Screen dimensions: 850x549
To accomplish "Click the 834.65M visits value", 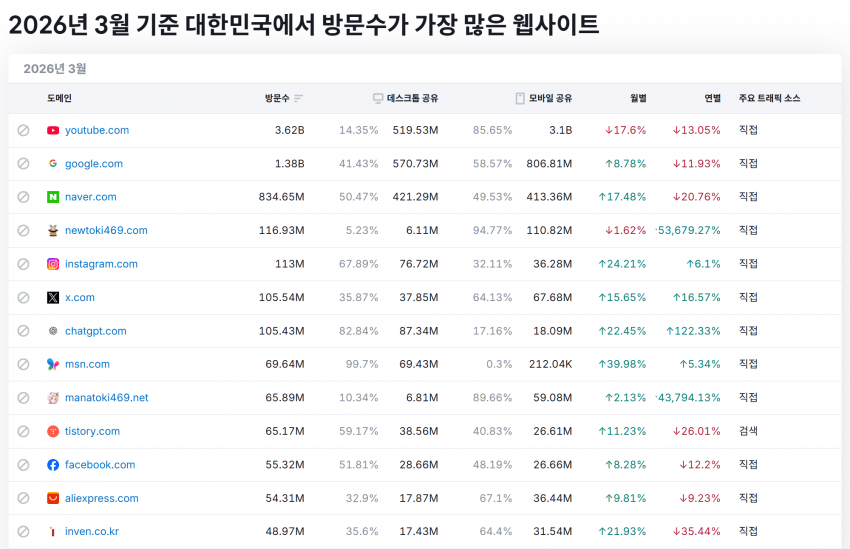I will tap(281, 197).
